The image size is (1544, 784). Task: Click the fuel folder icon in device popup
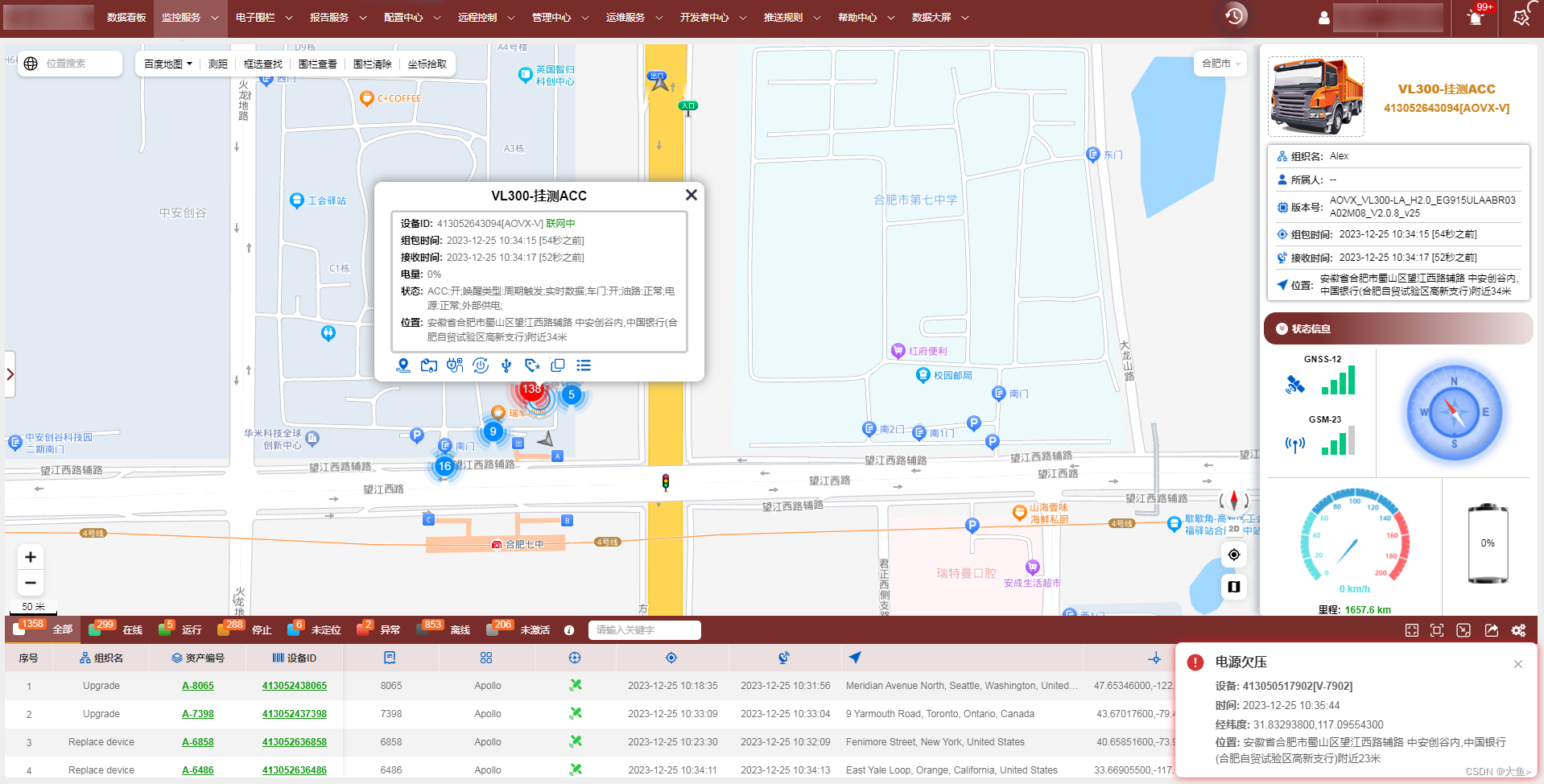pos(429,365)
